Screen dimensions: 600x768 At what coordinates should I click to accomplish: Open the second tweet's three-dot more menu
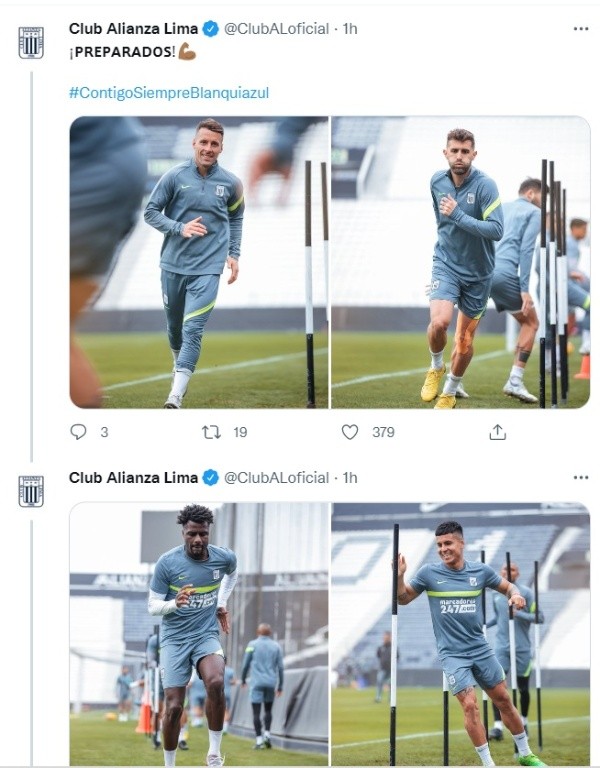581,478
